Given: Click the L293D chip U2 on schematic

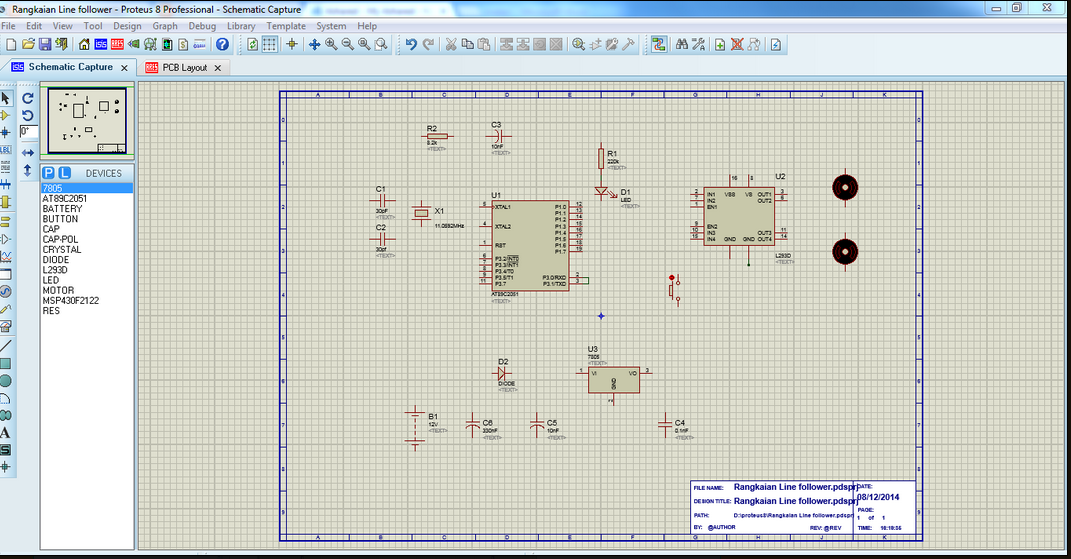Looking at the screenshot, I should tap(739, 216).
